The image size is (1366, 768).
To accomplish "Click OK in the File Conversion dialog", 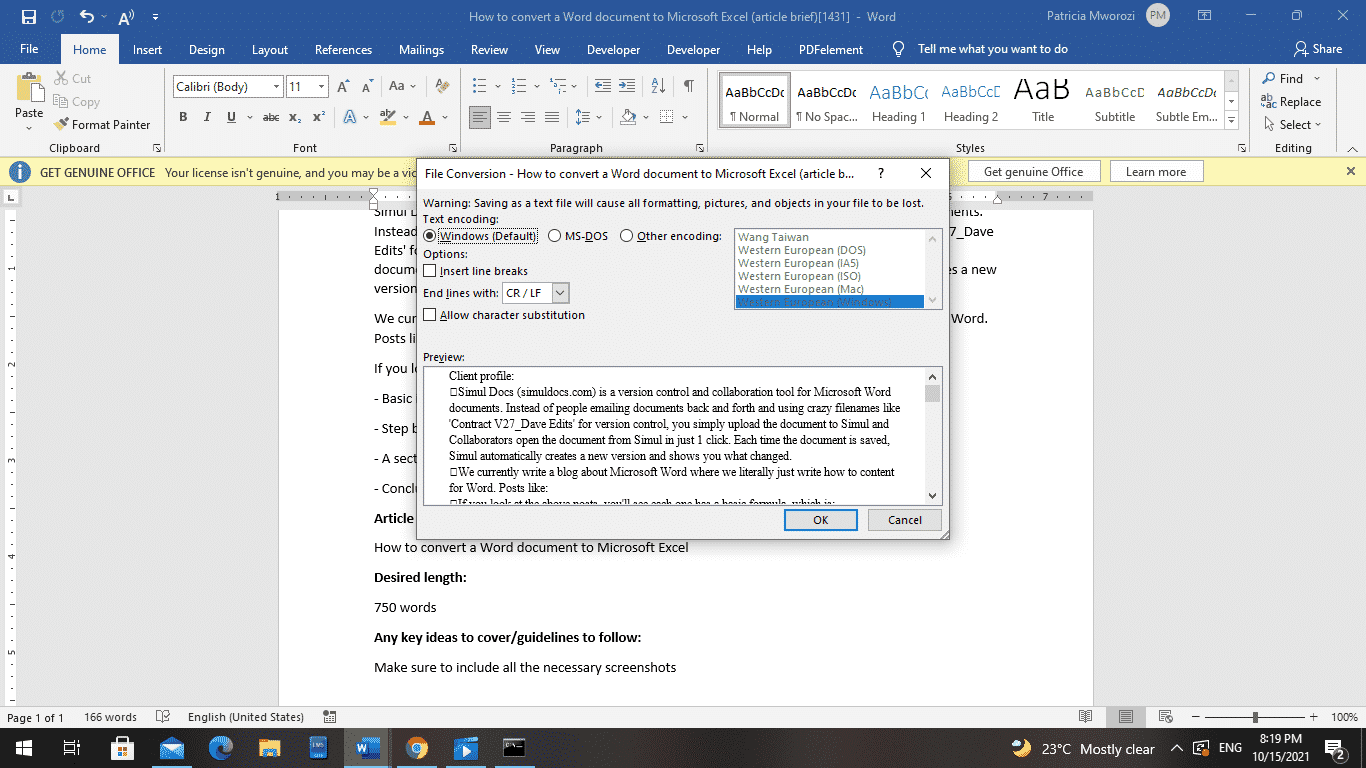I will pyautogui.click(x=820, y=519).
